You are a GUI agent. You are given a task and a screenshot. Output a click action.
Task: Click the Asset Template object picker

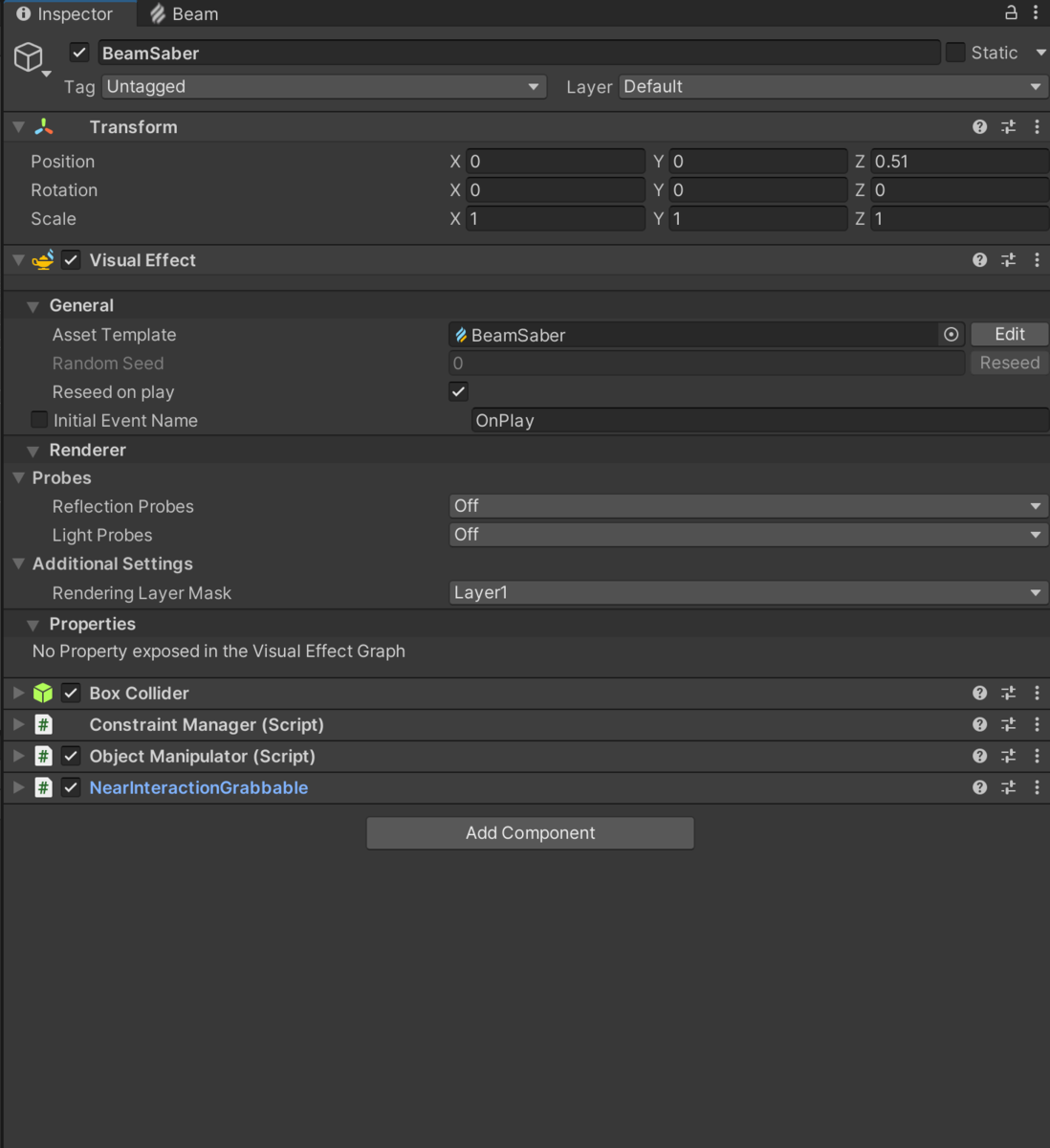(x=951, y=335)
